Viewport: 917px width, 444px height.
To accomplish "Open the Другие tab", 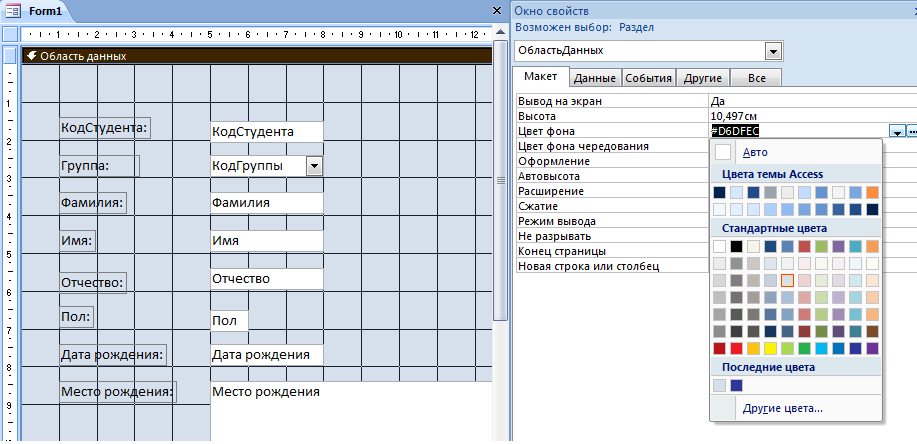I will point(703,78).
